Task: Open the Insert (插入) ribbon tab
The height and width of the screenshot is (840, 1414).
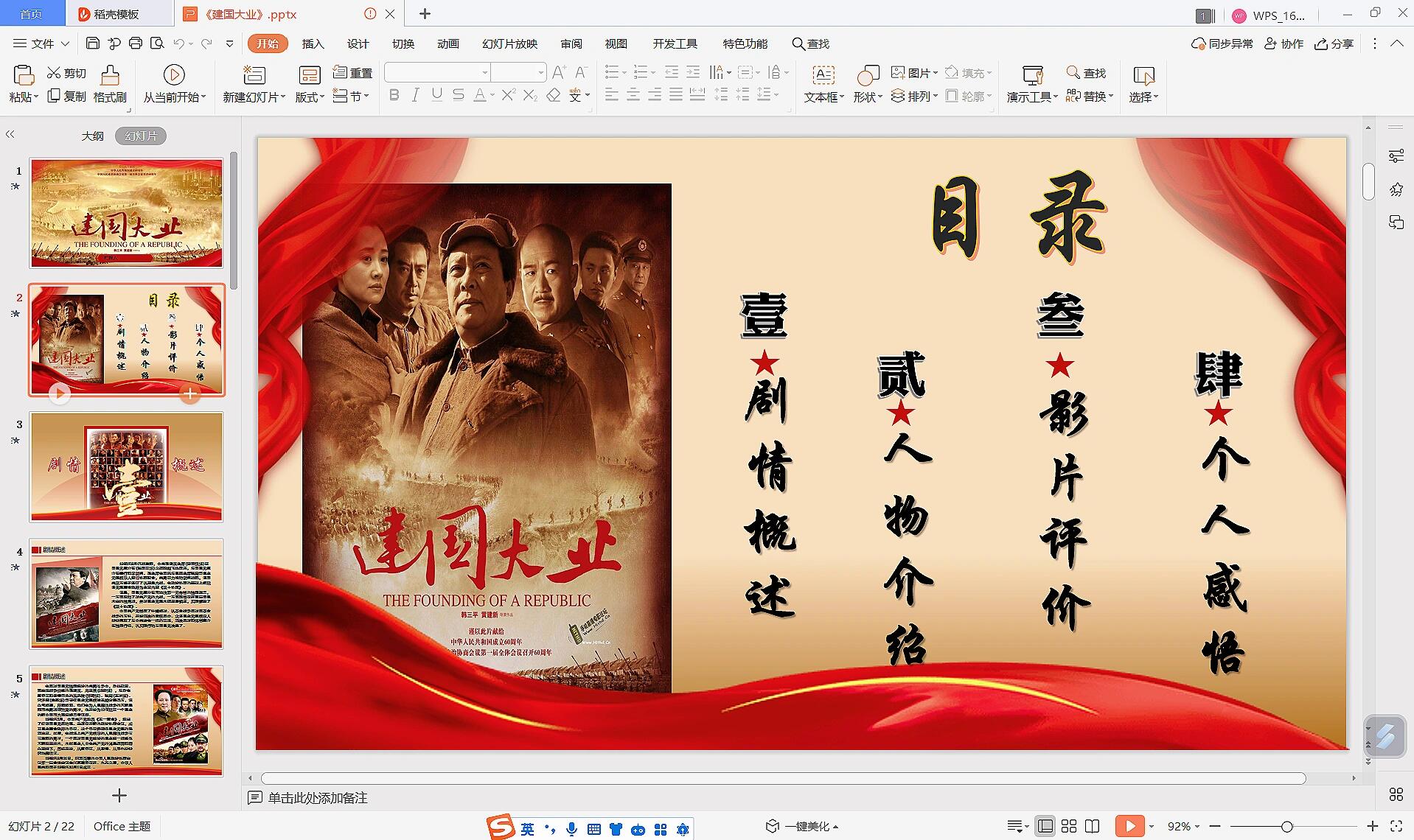Action: pyautogui.click(x=313, y=43)
